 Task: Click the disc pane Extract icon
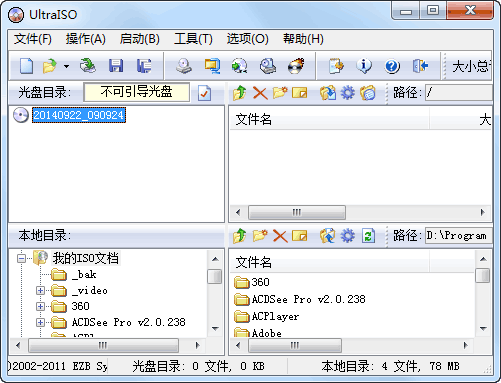pos(328,93)
